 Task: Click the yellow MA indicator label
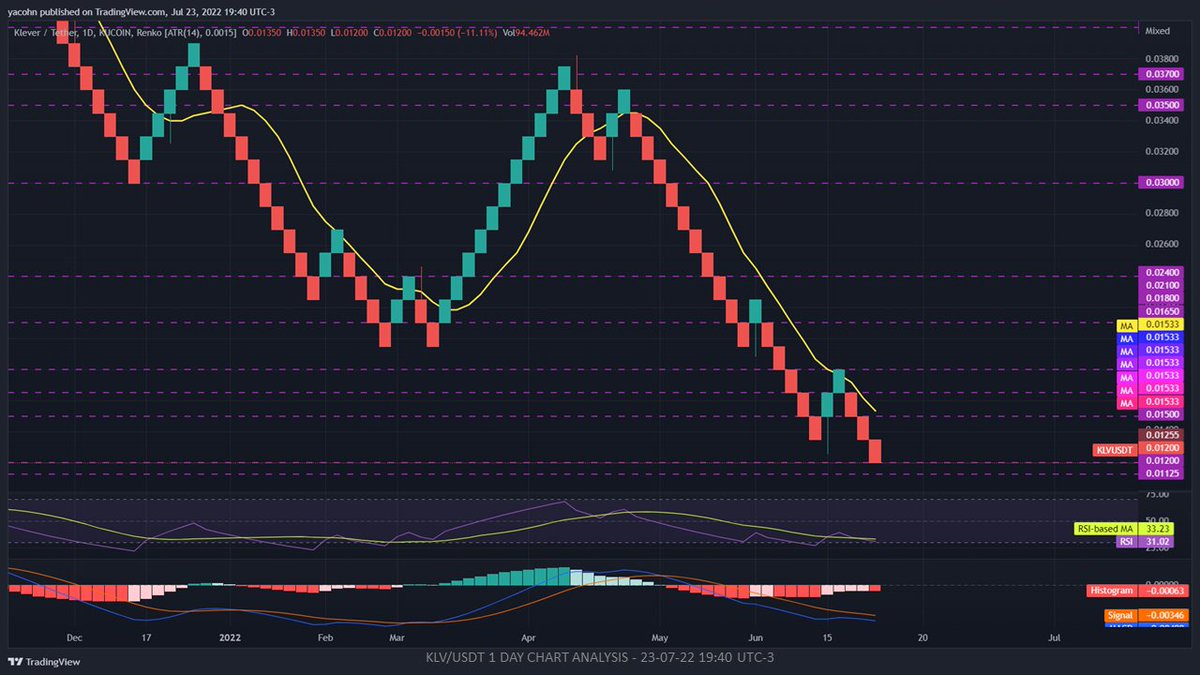point(1125,325)
